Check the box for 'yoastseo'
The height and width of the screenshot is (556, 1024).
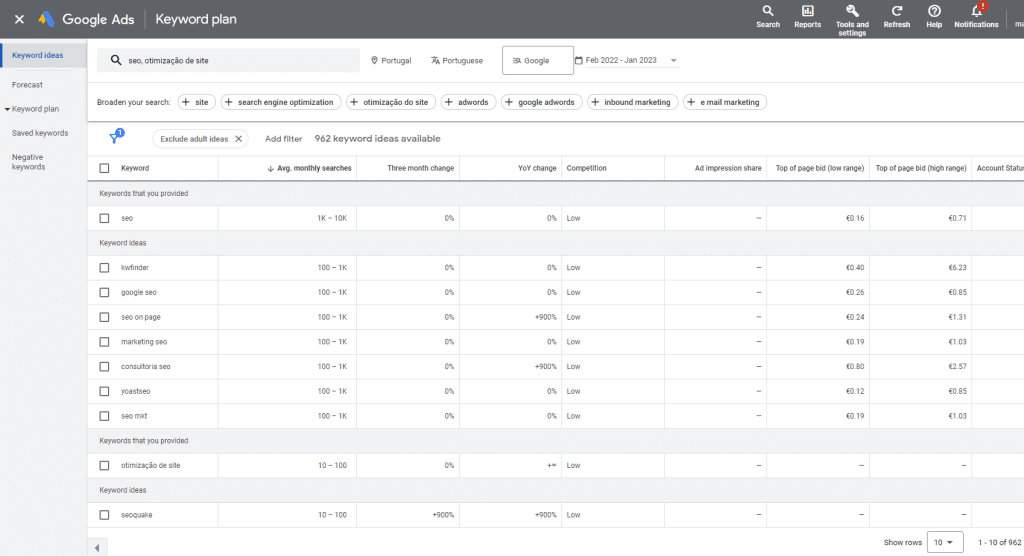(104, 391)
